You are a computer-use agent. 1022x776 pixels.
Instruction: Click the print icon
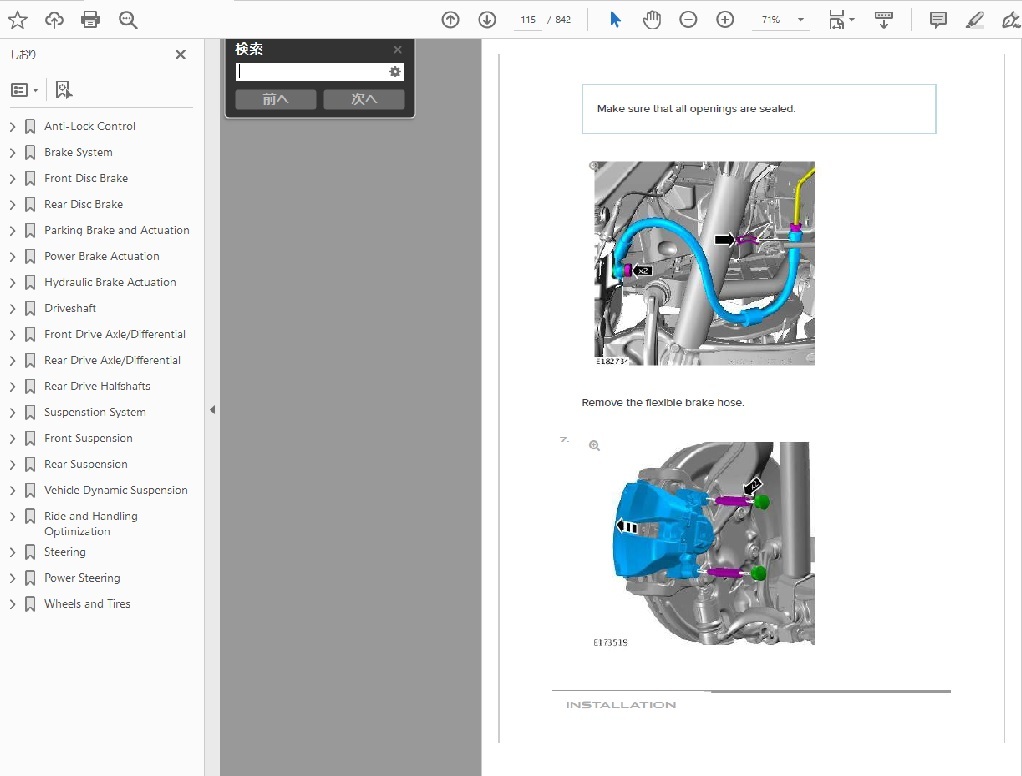[x=91, y=20]
